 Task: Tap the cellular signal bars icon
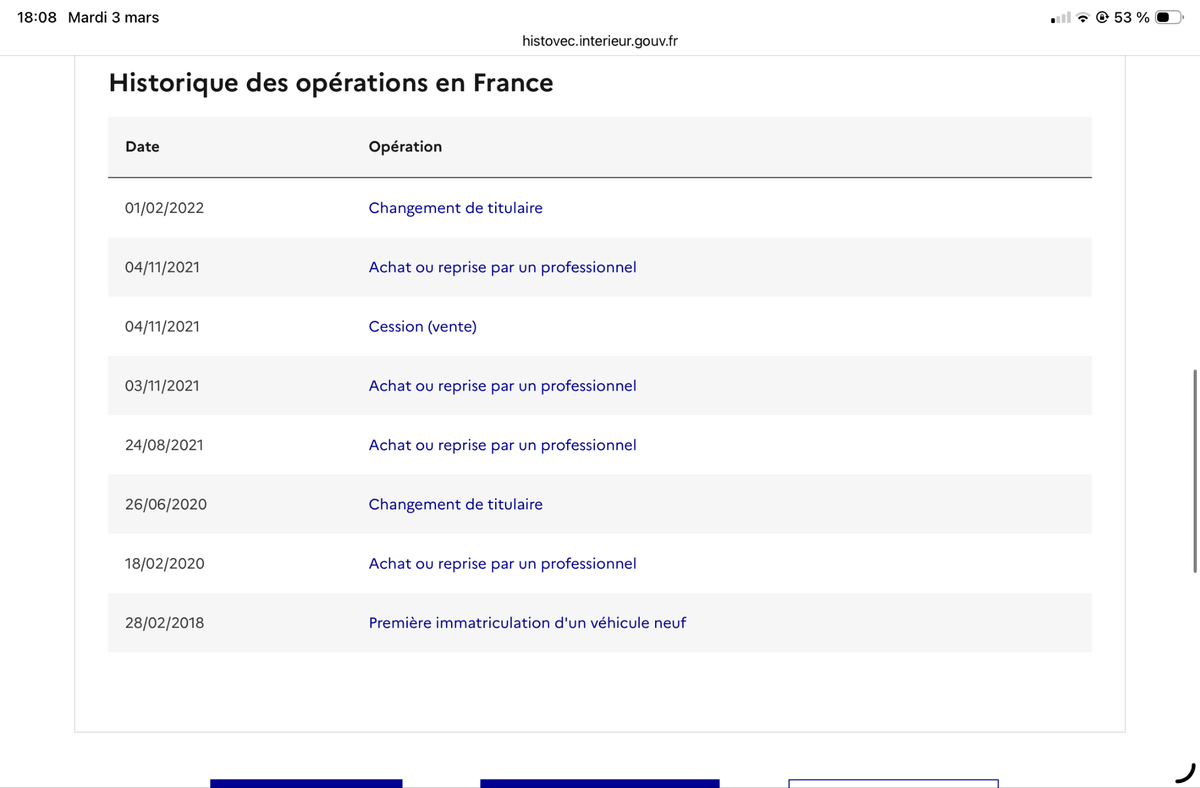1061,18
